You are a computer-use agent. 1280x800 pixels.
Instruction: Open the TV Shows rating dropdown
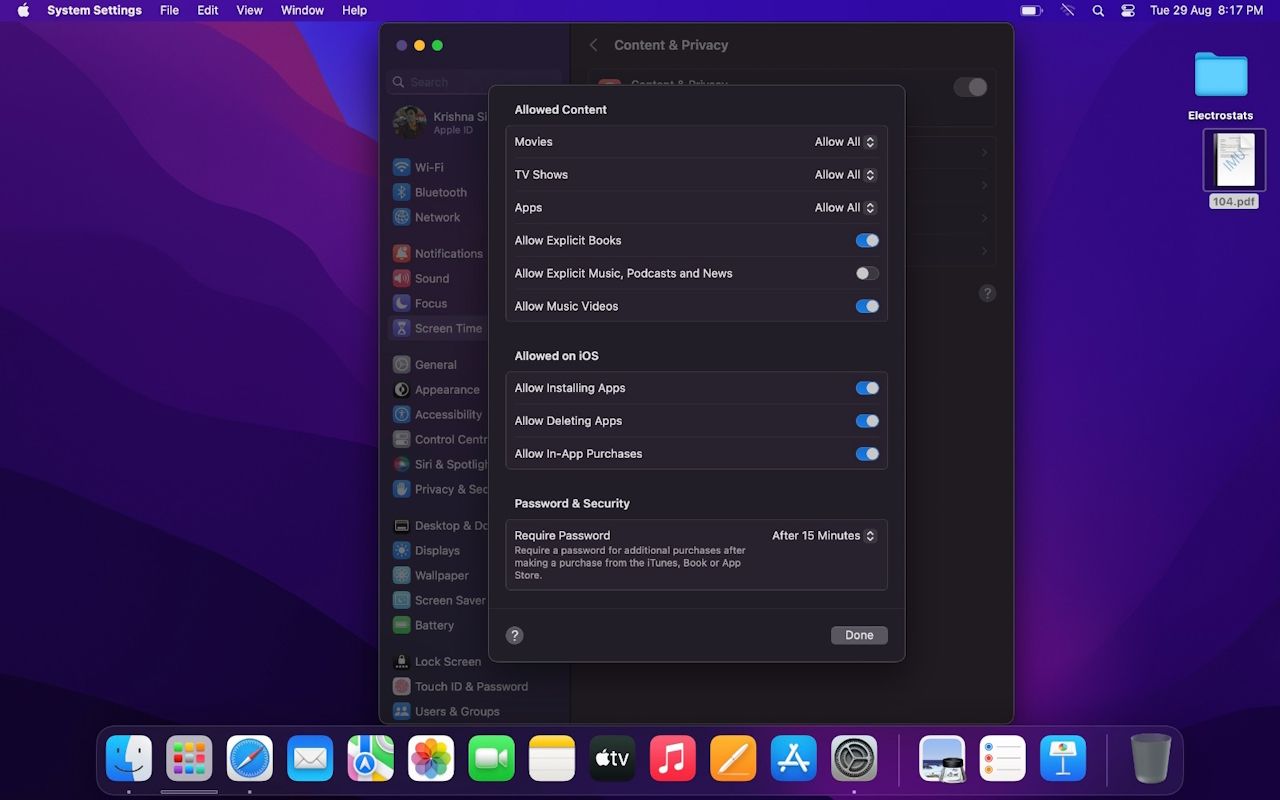tap(845, 175)
